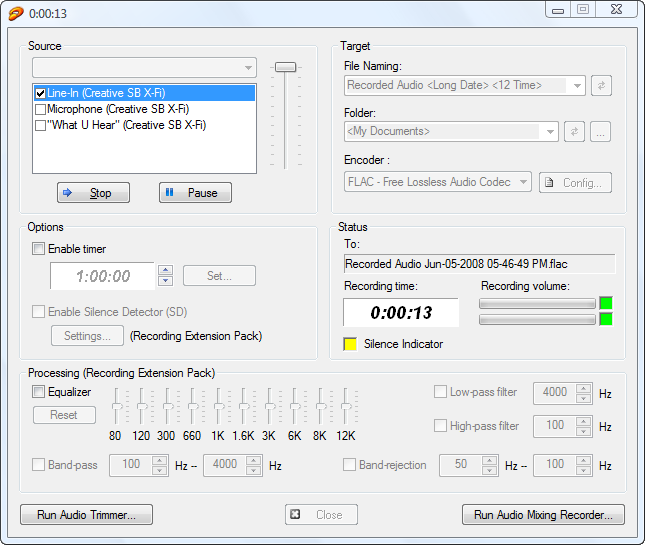Check Microphone (Creative SB X-Fi) source

coord(40,109)
